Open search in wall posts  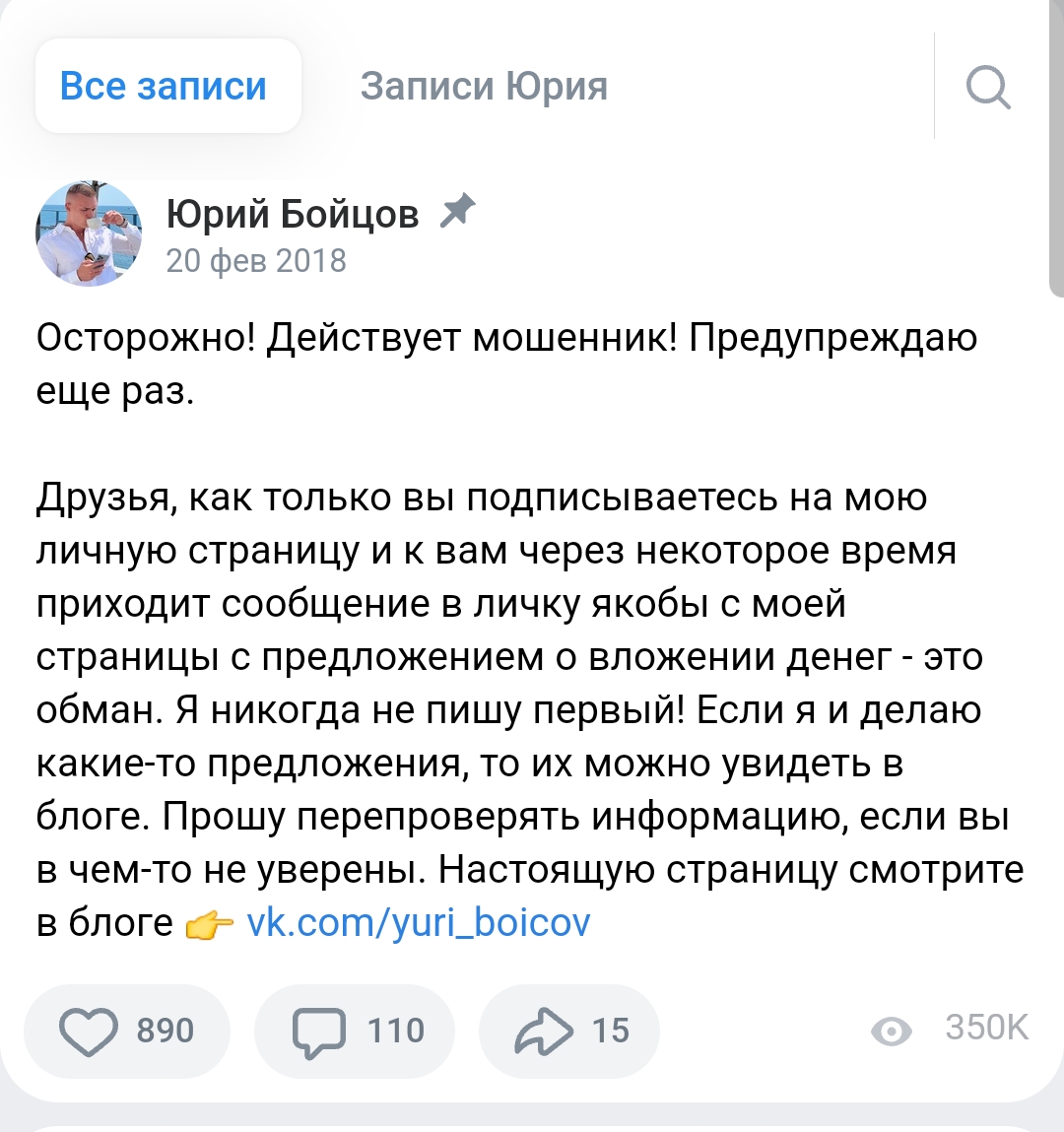pos(988,87)
